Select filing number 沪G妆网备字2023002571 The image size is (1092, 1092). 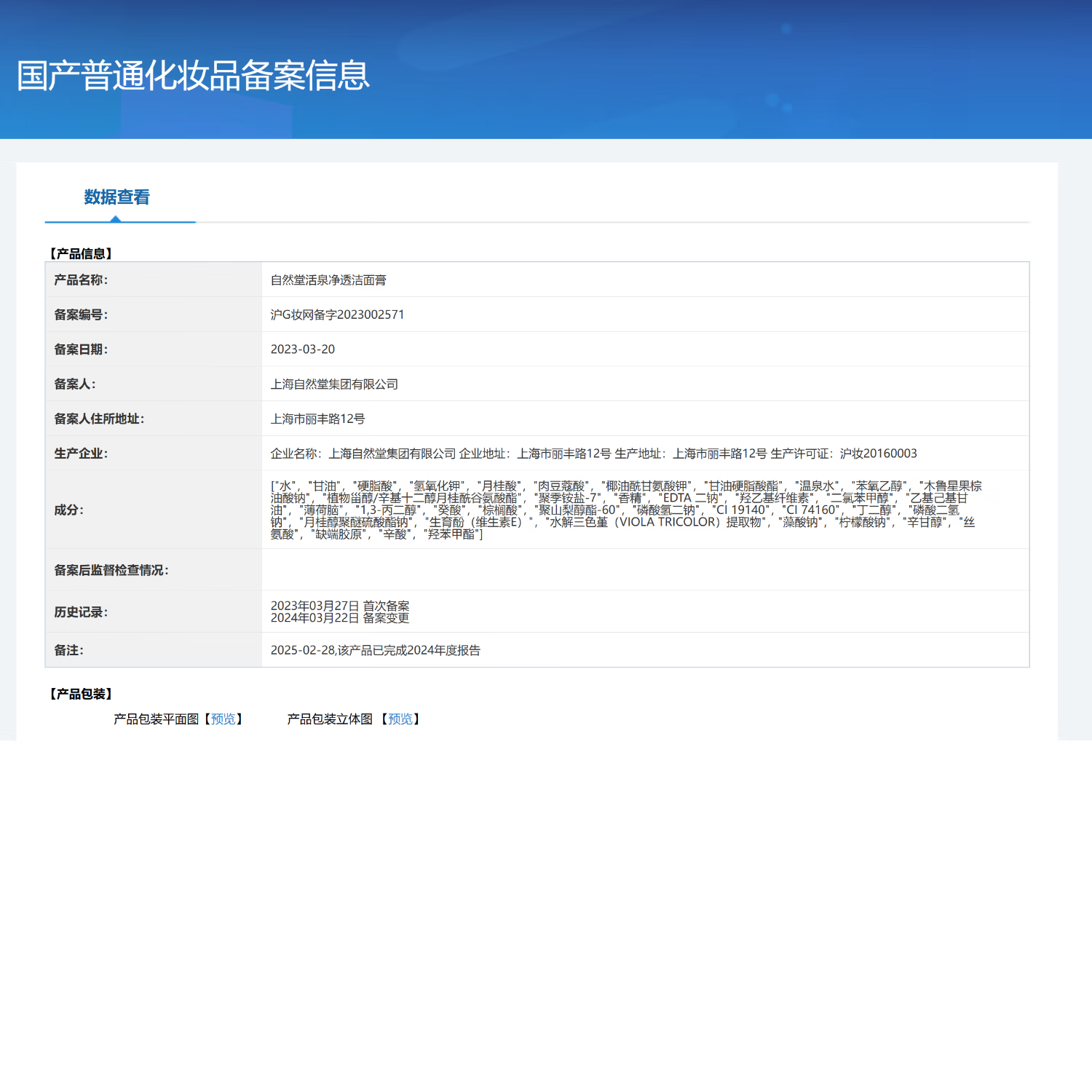(337, 314)
